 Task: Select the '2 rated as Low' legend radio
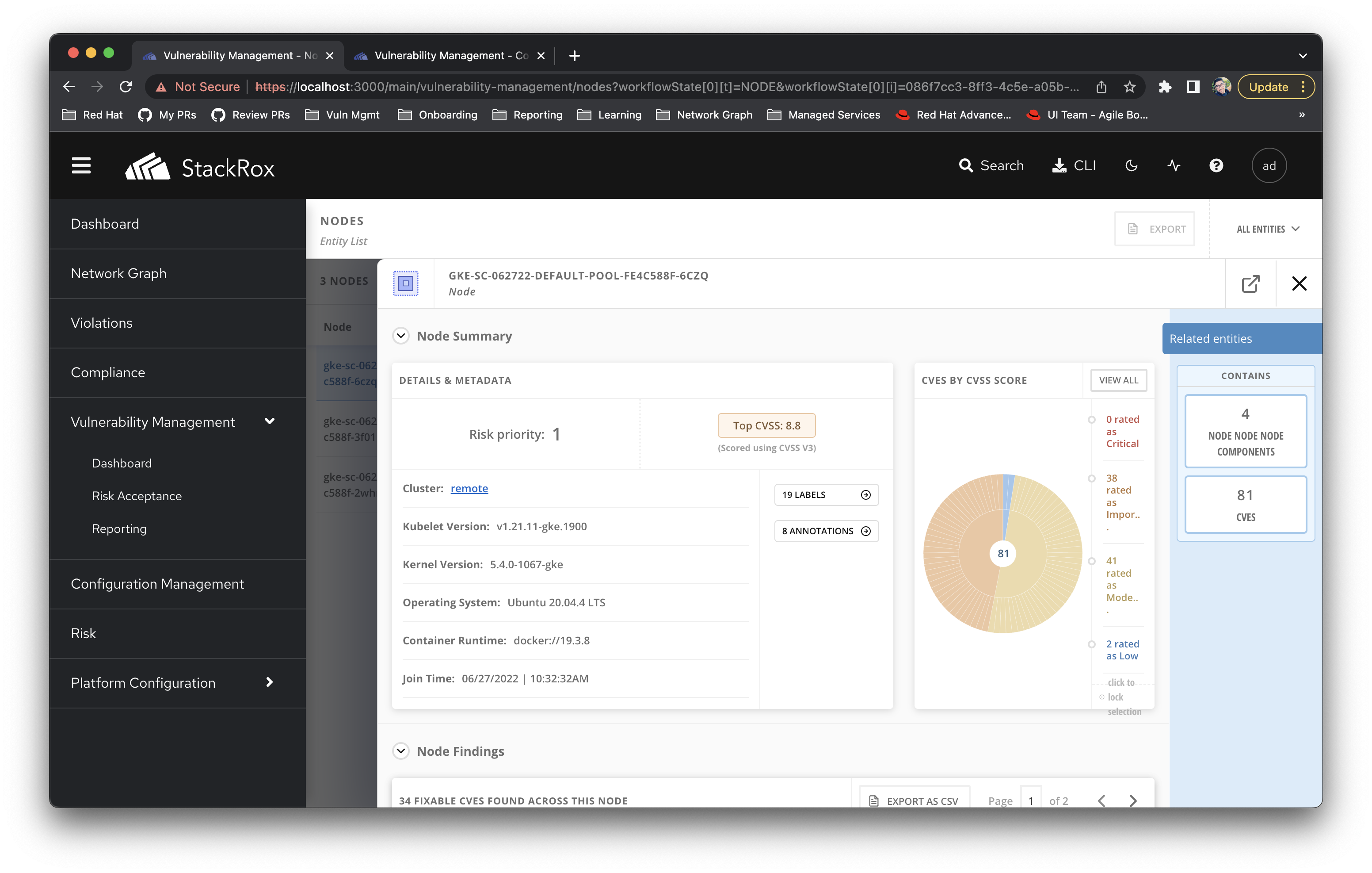coord(1091,644)
